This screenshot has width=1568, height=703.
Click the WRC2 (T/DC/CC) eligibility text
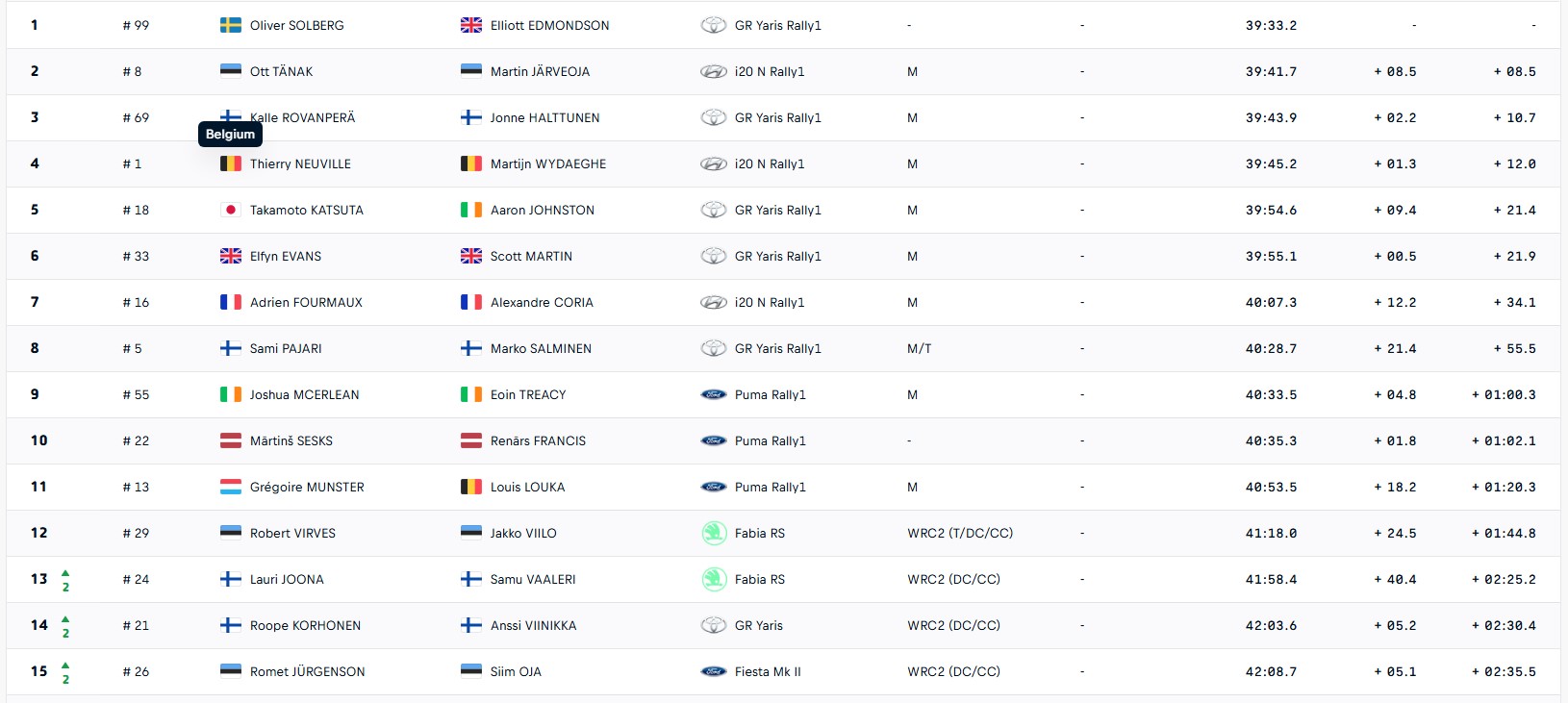(x=960, y=533)
